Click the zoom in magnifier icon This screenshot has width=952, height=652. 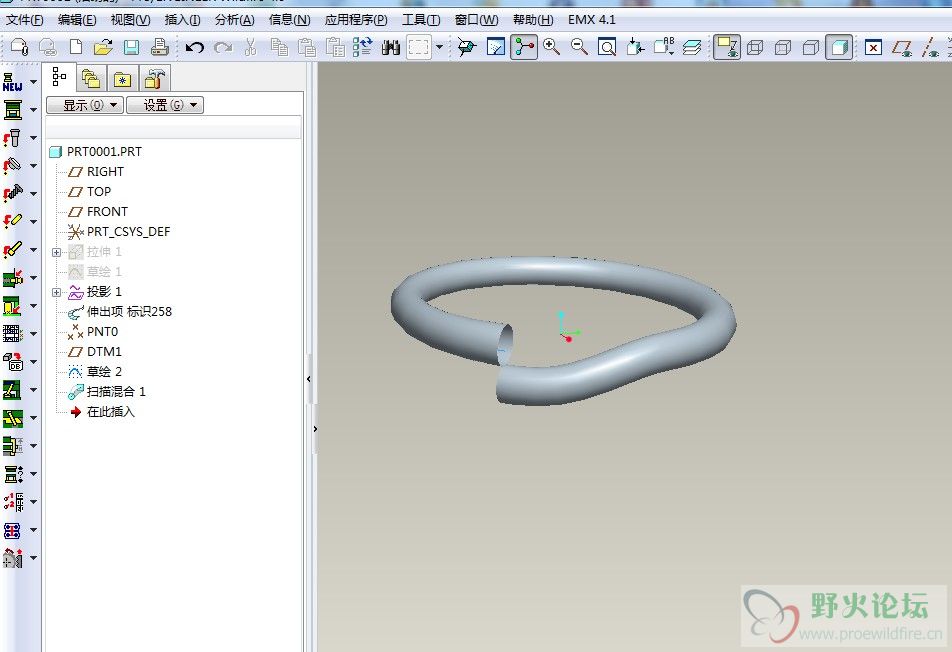tap(551, 47)
